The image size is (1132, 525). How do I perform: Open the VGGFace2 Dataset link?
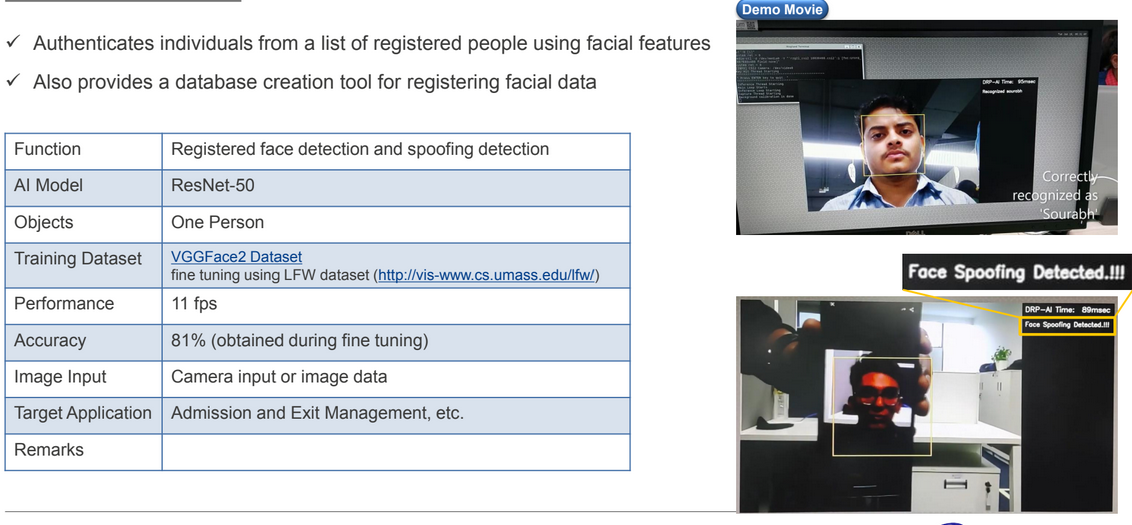coord(236,257)
